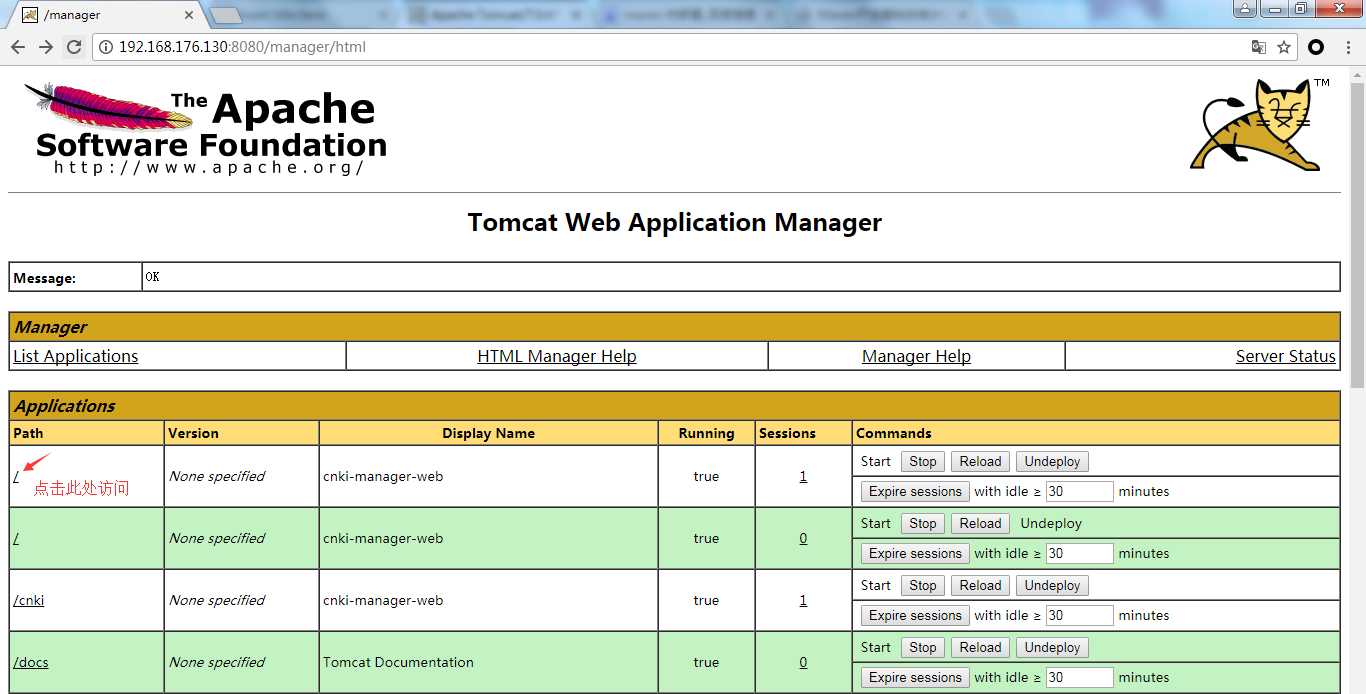This screenshot has height=694, width=1366.
Task: Click "Tomcat Web Application Manager" heading
Action: pos(675,222)
